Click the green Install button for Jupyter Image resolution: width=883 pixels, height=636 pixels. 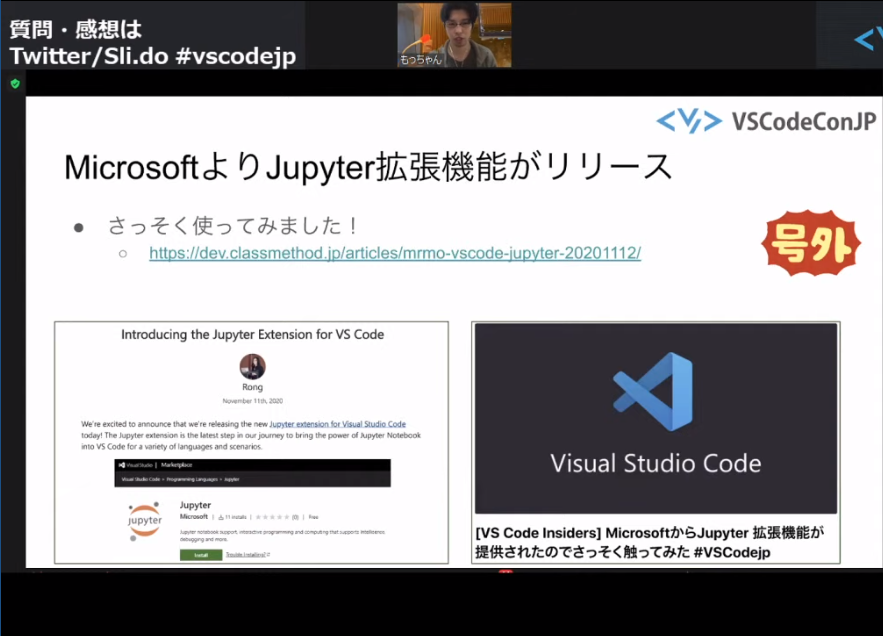[201, 555]
